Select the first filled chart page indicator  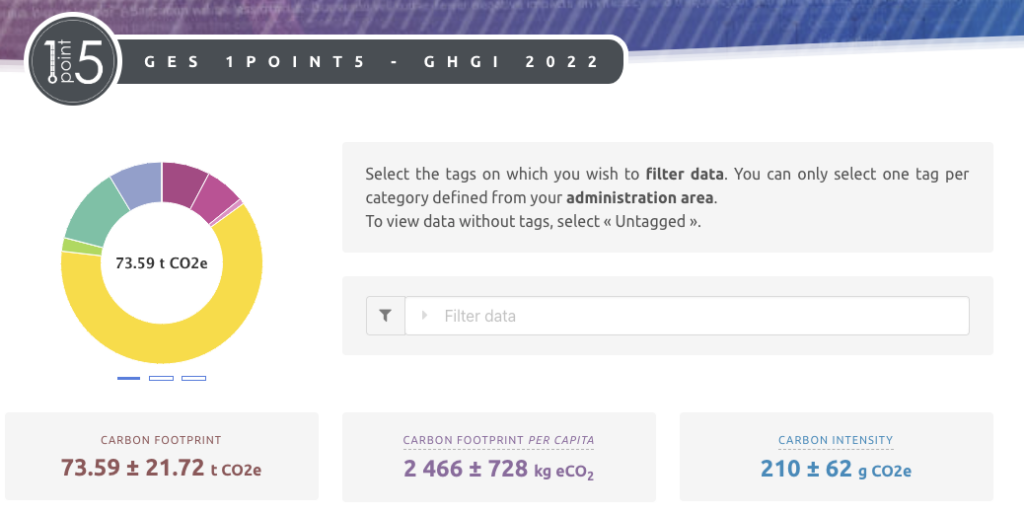point(129,378)
